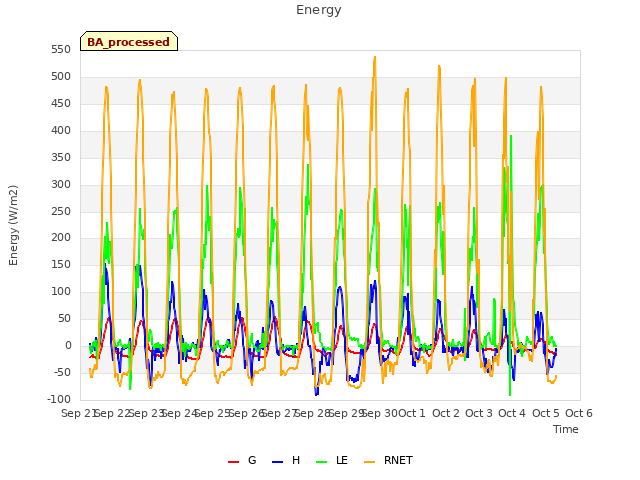
Task: Click the orange RNET legend swatch
Action: pos(369,462)
